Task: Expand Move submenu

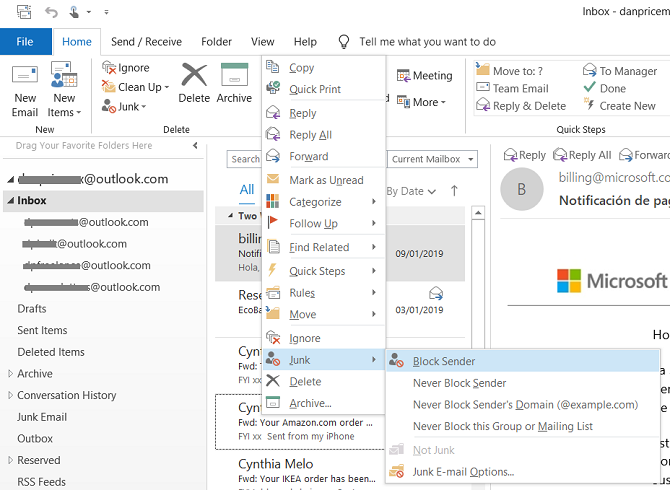Action: pyautogui.click(x=324, y=314)
